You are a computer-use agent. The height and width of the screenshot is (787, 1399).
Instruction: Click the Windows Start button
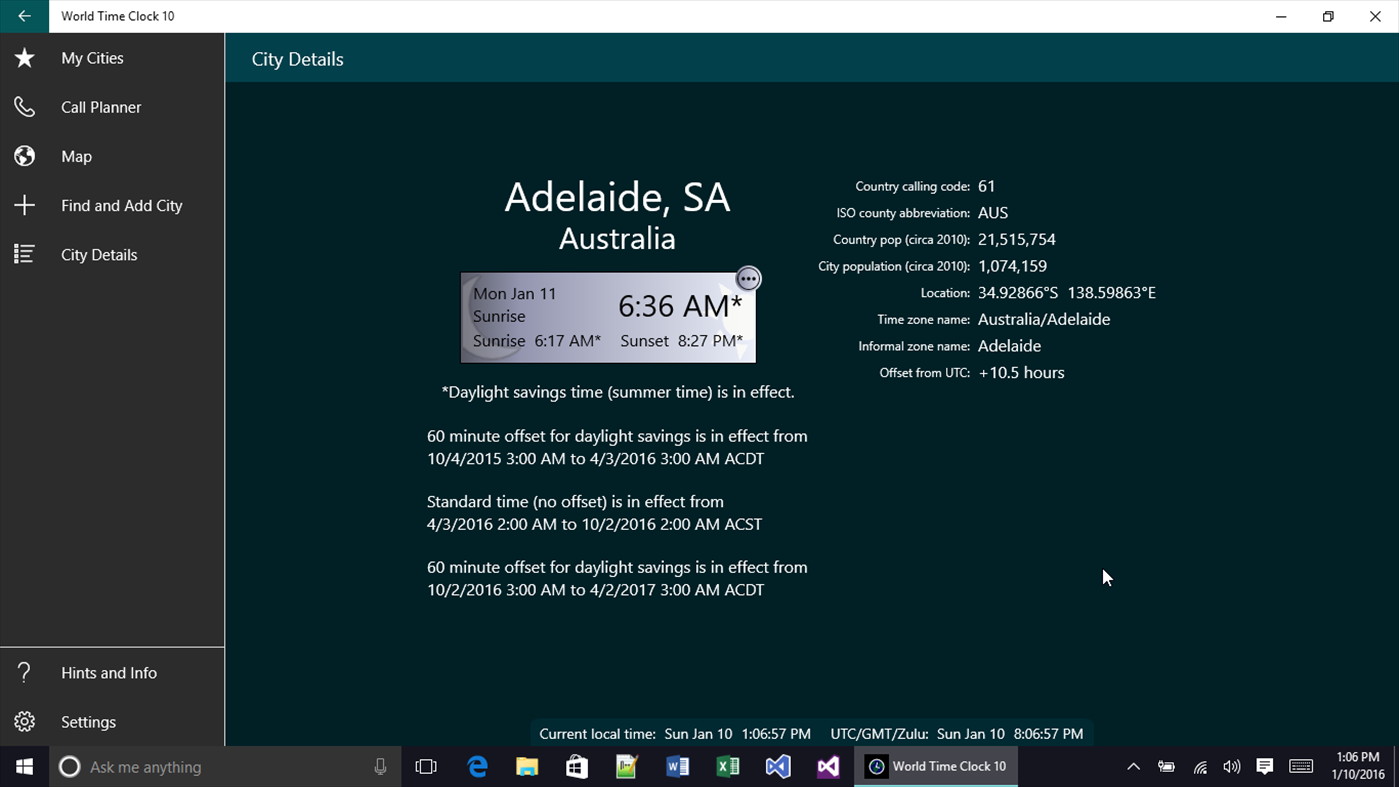tap(24, 767)
